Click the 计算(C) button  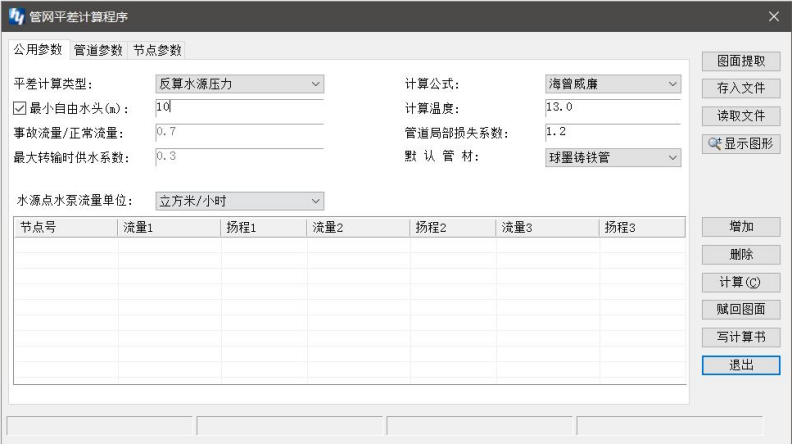pos(741,282)
